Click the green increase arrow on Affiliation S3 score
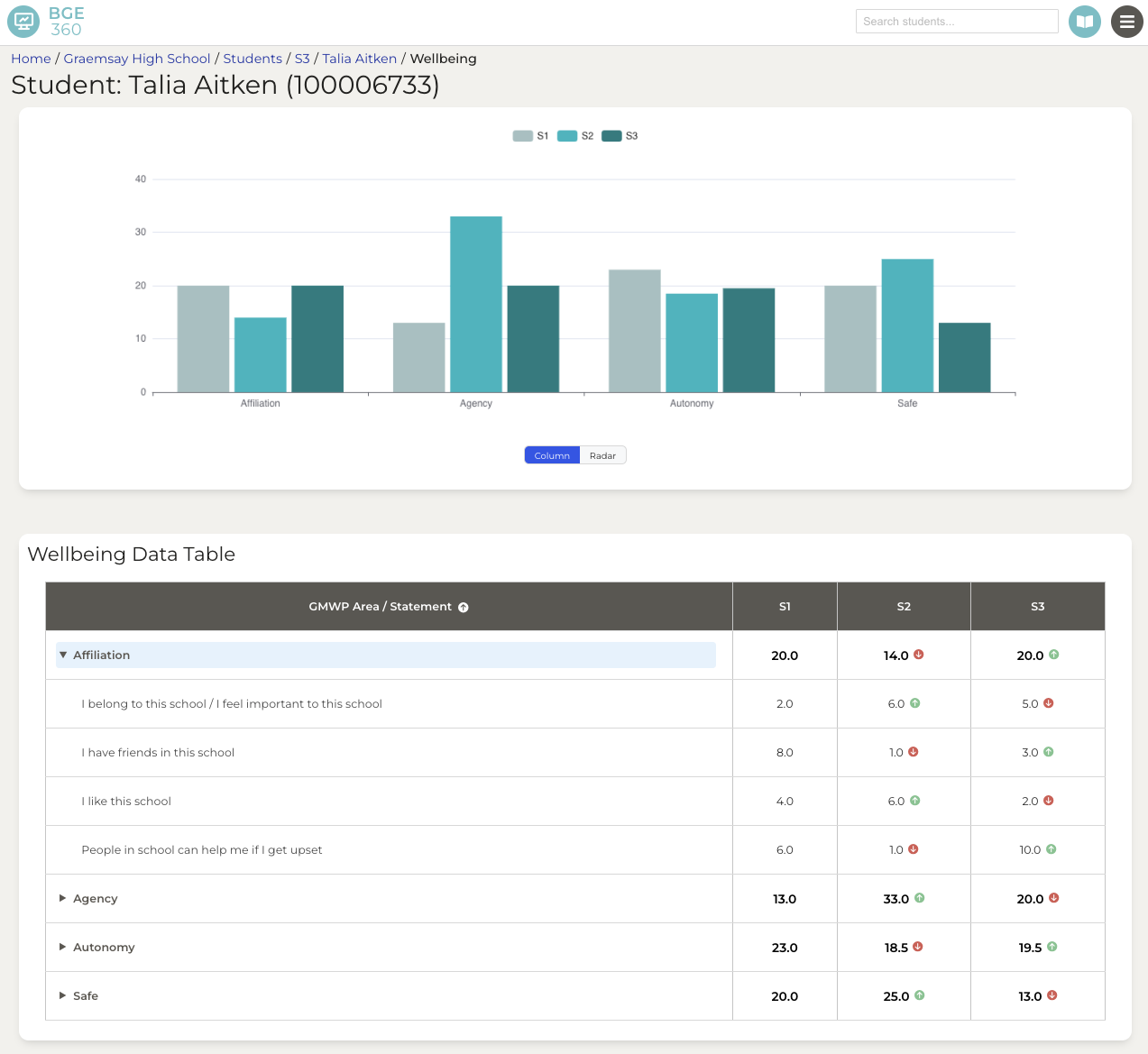Viewport: 1148px width, 1054px height. (x=1052, y=655)
